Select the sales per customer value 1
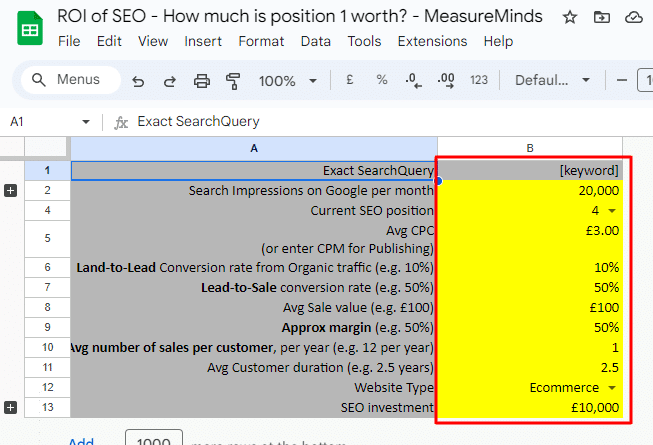Image resolution: width=653 pixels, height=445 pixels. (530, 348)
